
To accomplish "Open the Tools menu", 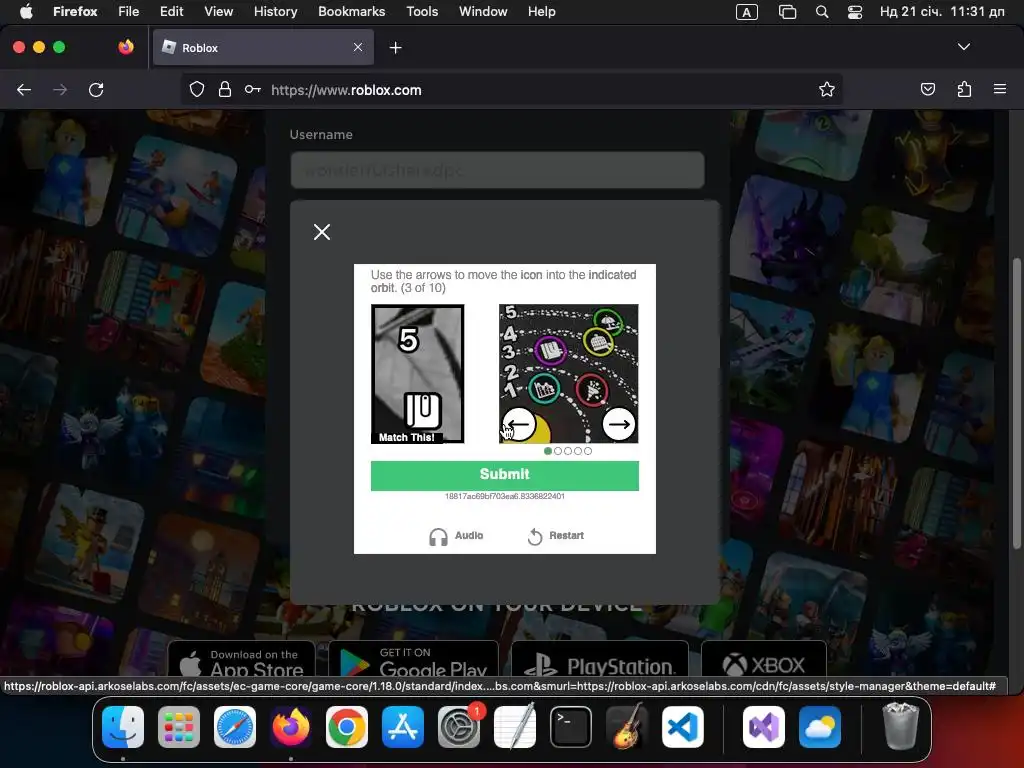I will pyautogui.click(x=422, y=12).
